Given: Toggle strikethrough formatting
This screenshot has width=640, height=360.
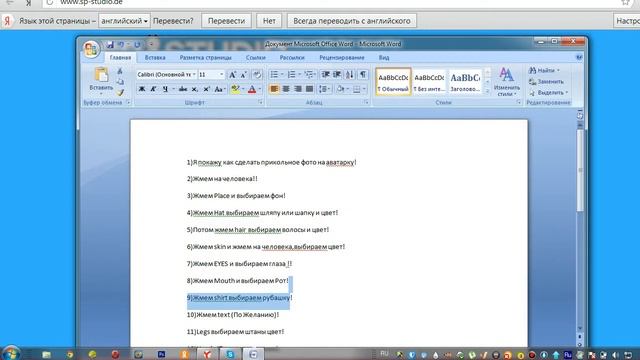Looking at the screenshot, I should coord(183,89).
